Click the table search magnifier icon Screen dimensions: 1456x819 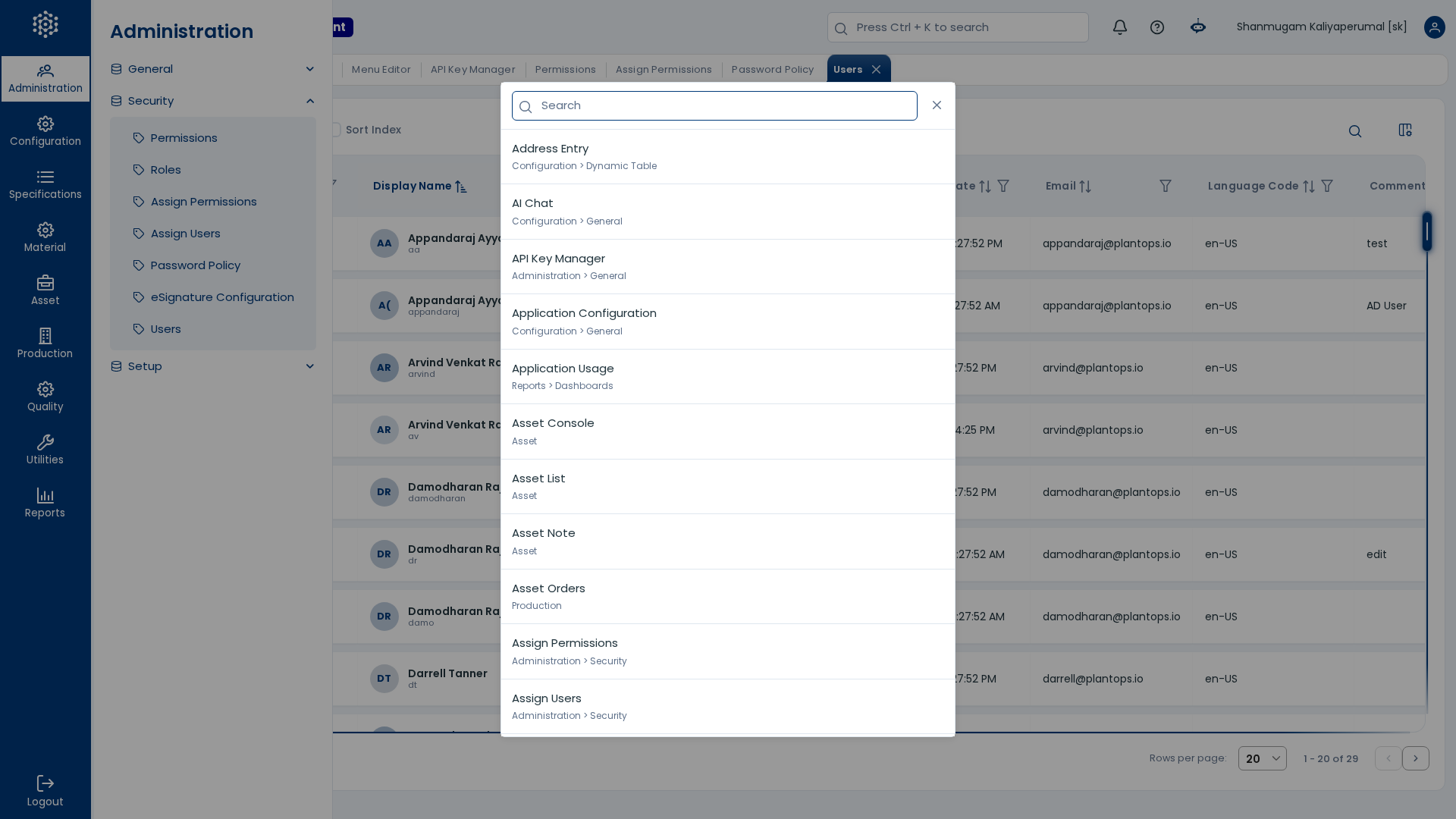point(1355,131)
